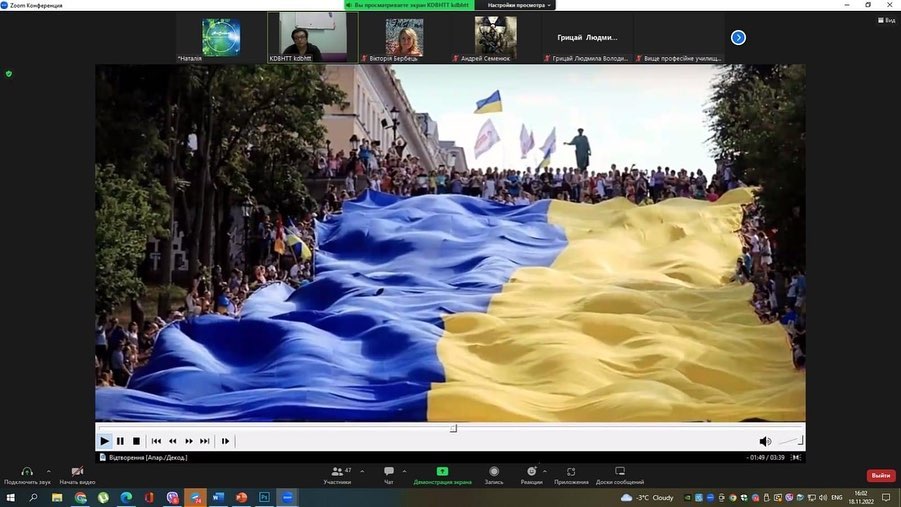The image size is (901, 507).
Task: Click the red Выйти leave button
Action: tap(880, 475)
